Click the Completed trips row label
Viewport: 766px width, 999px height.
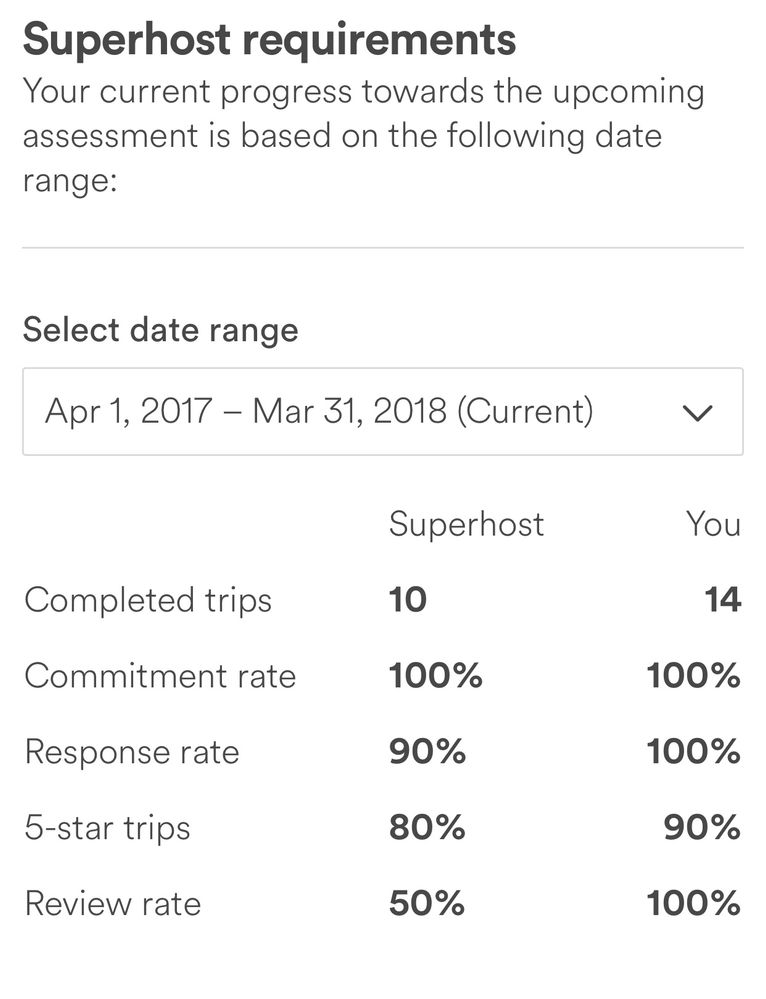click(148, 600)
